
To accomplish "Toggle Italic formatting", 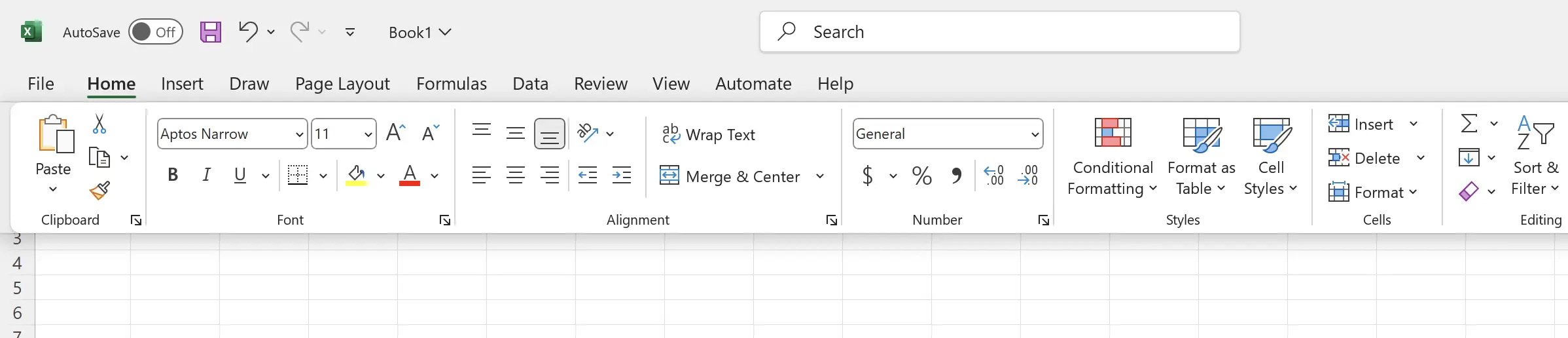I will pyautogui.click(x=207, y=175).
